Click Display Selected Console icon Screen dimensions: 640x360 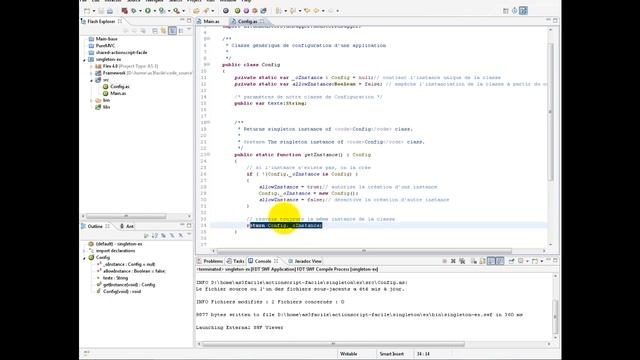pos(520,261)
